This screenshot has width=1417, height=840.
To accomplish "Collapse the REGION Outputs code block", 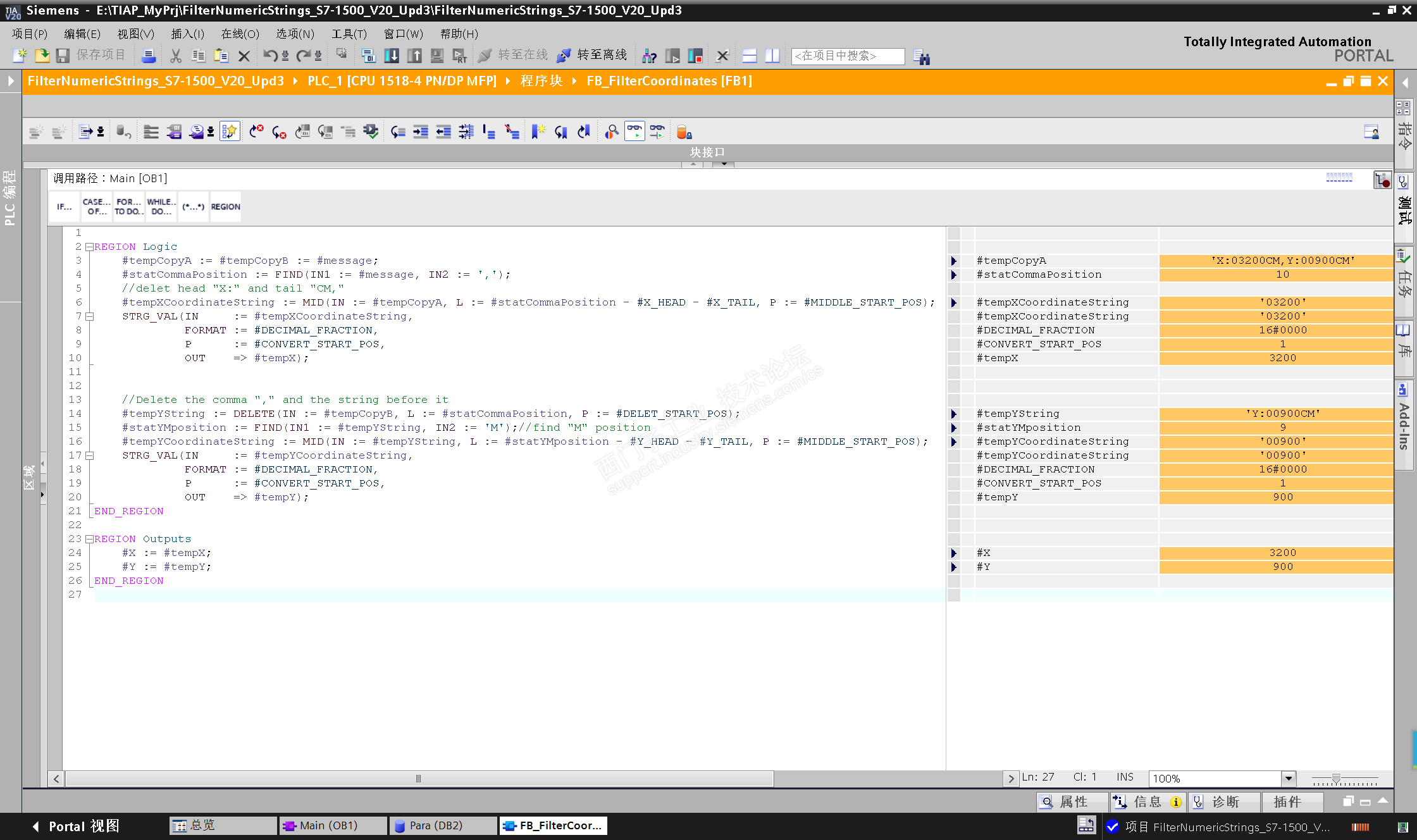I will click(x=89, y=539).
